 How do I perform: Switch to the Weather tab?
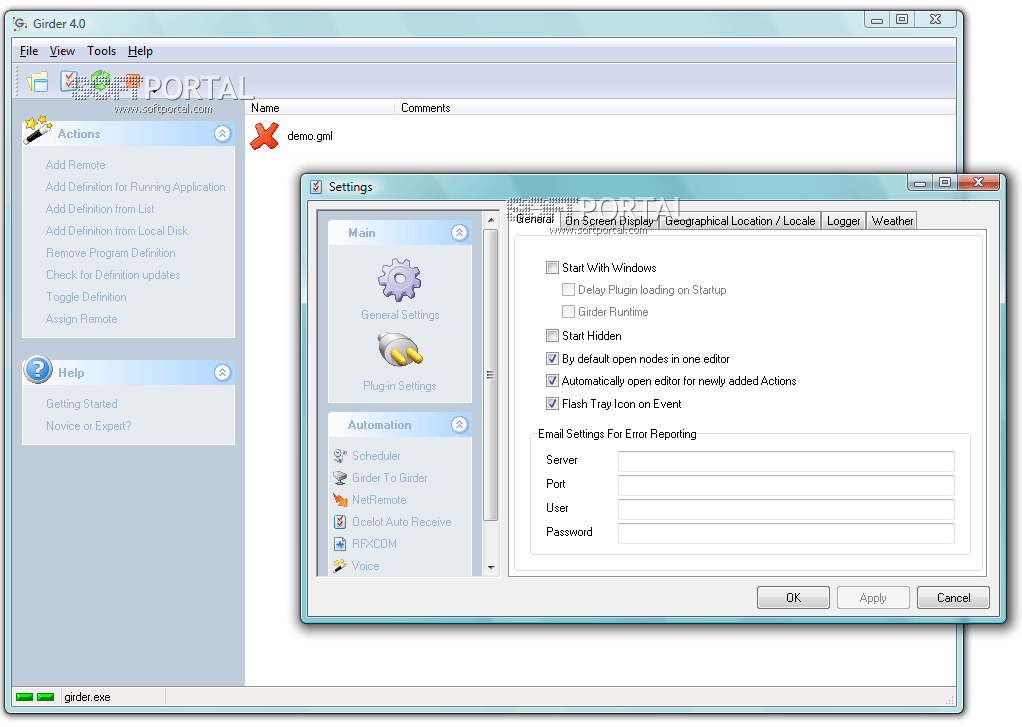click(x=892, y=221)
